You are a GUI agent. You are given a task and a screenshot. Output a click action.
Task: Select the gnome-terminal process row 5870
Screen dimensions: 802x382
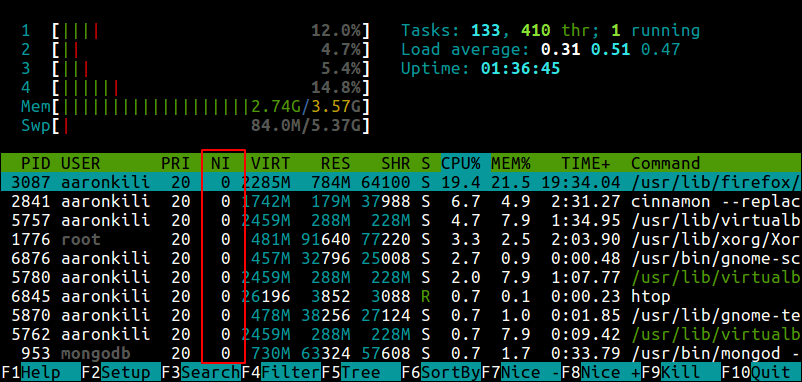tap(401, 316)
